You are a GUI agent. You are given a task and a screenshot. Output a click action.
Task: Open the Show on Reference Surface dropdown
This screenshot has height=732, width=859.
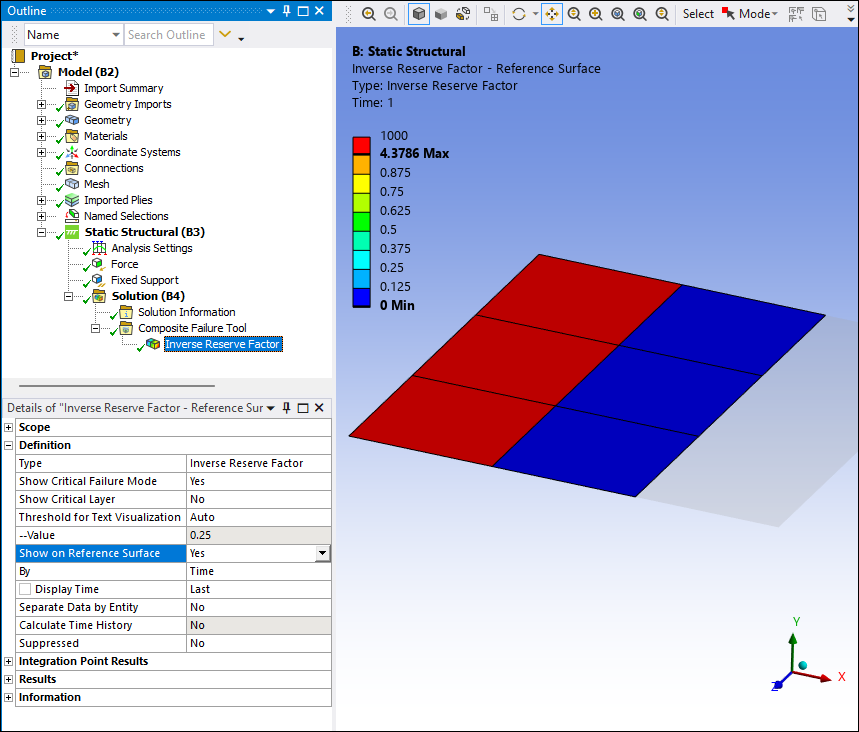tap(322, 553)
